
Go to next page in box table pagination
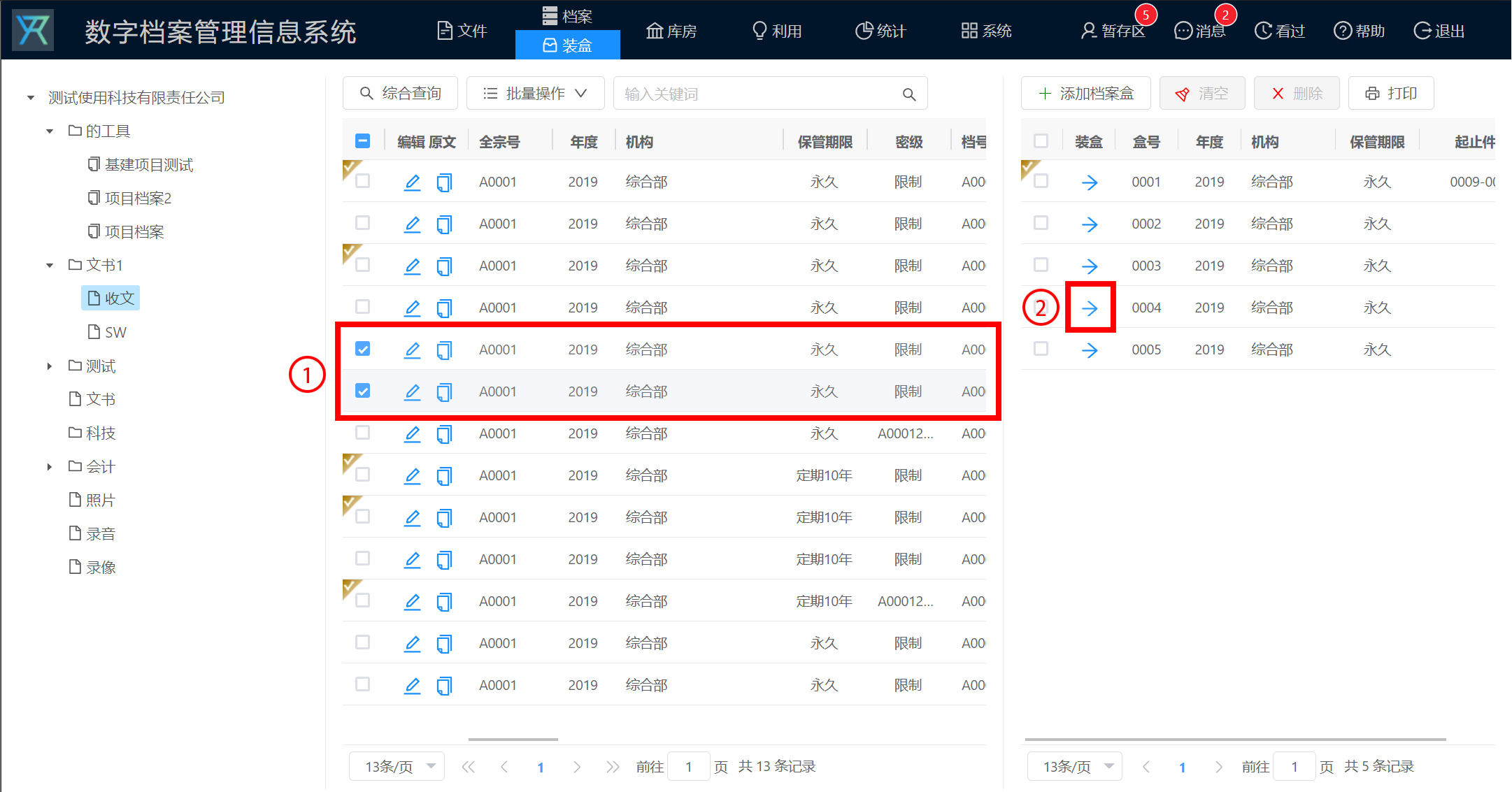(1219, 767)
